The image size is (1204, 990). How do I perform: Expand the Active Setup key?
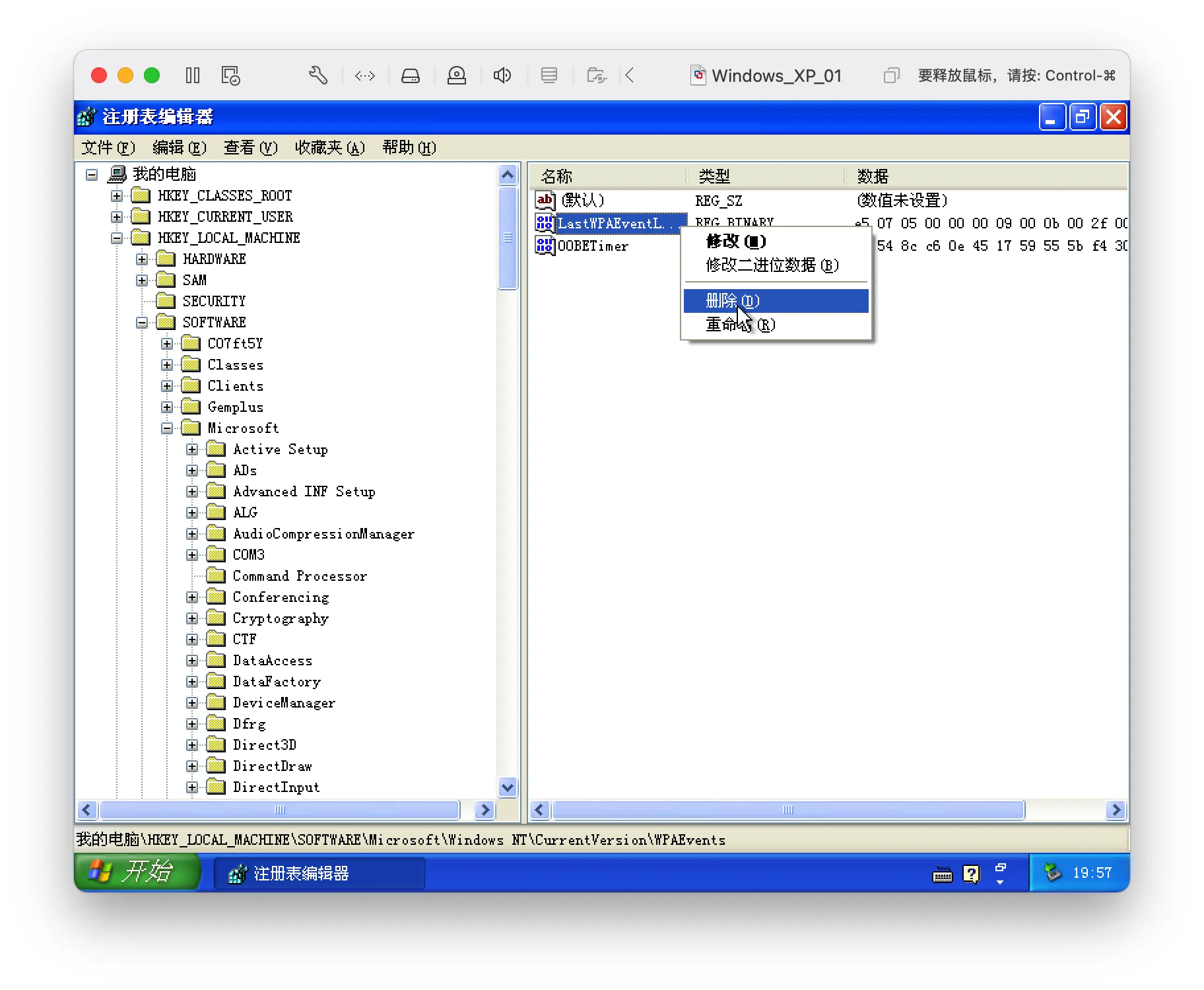[x=192, y=449]
